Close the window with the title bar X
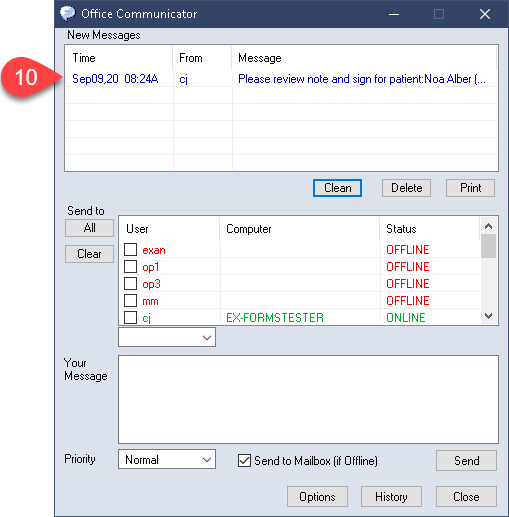This screenshot has height=517, width=509. pos(485,14)
